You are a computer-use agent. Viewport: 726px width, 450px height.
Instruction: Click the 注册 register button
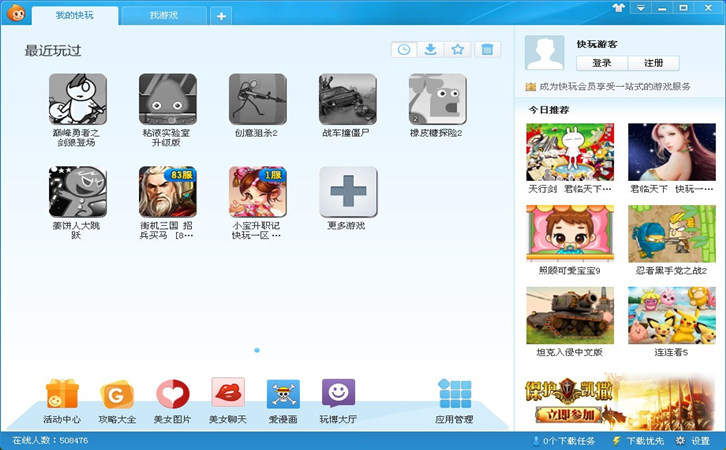click(653, 63)
